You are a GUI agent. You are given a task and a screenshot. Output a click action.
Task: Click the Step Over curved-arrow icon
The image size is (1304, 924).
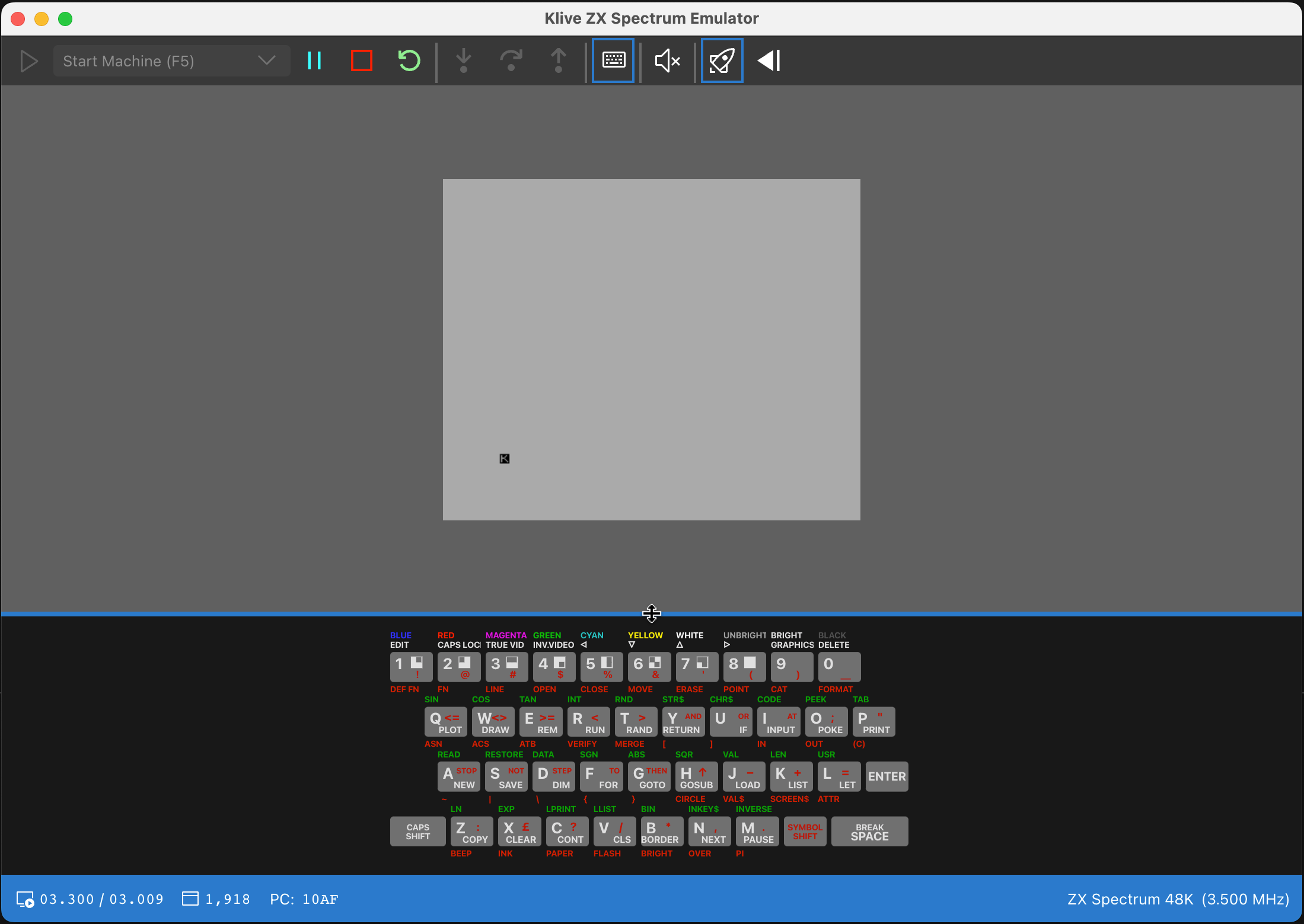(511, 61)
